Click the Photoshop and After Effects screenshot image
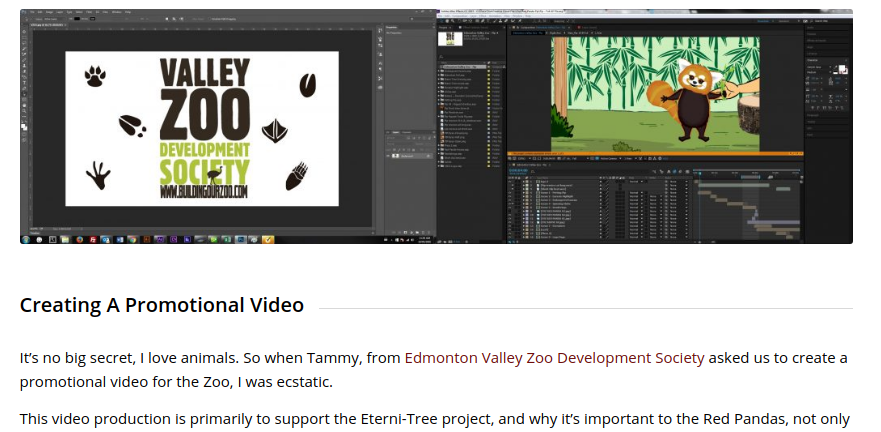The height and width of the screenshot is (432, 881). pos(437,126)
